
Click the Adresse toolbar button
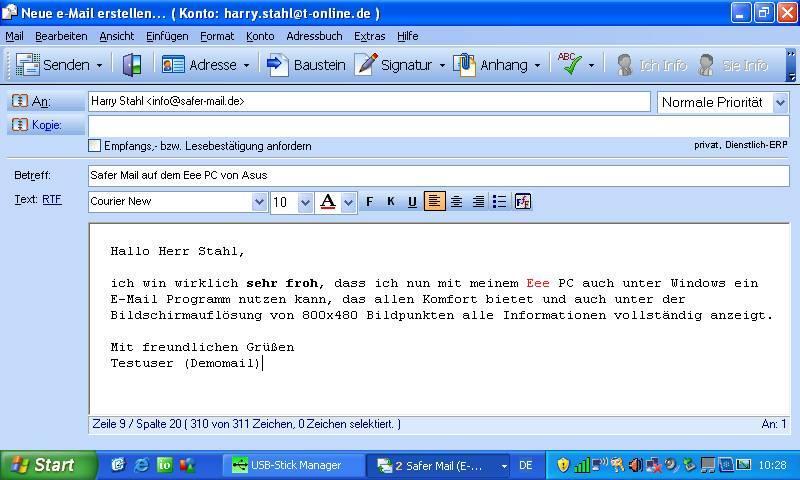[x=198, y=65]
